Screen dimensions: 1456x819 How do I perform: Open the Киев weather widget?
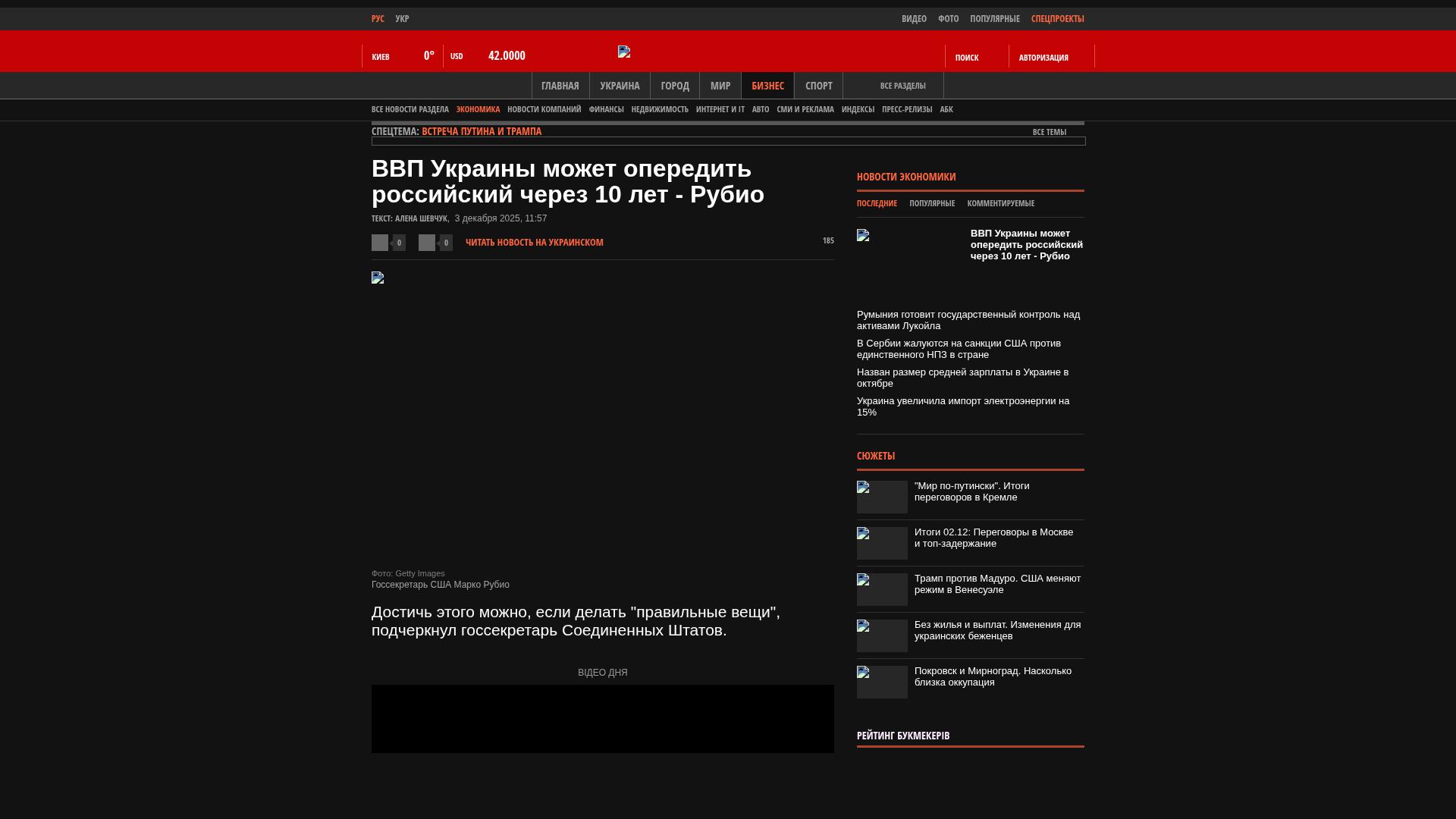tap(402, 56)
